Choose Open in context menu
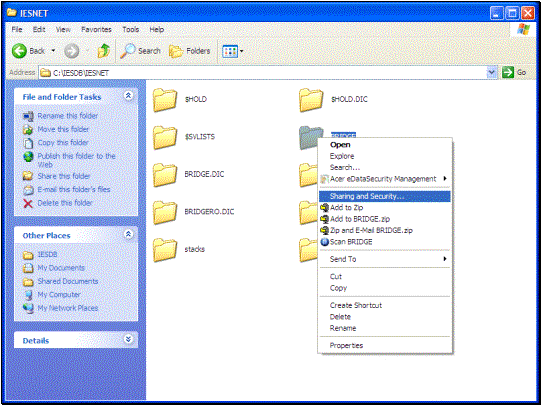The height and width of the screenshot is (405, 541). (385, 145)
